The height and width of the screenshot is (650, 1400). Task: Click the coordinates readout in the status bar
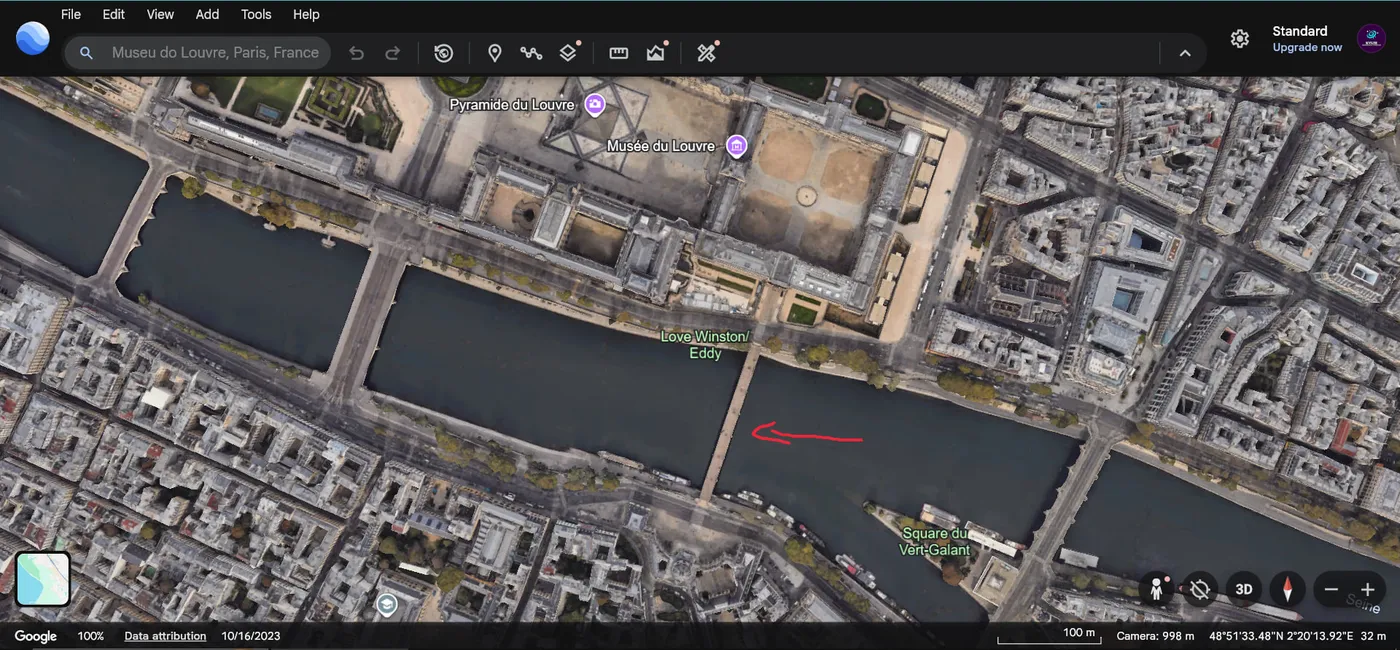1280,636
